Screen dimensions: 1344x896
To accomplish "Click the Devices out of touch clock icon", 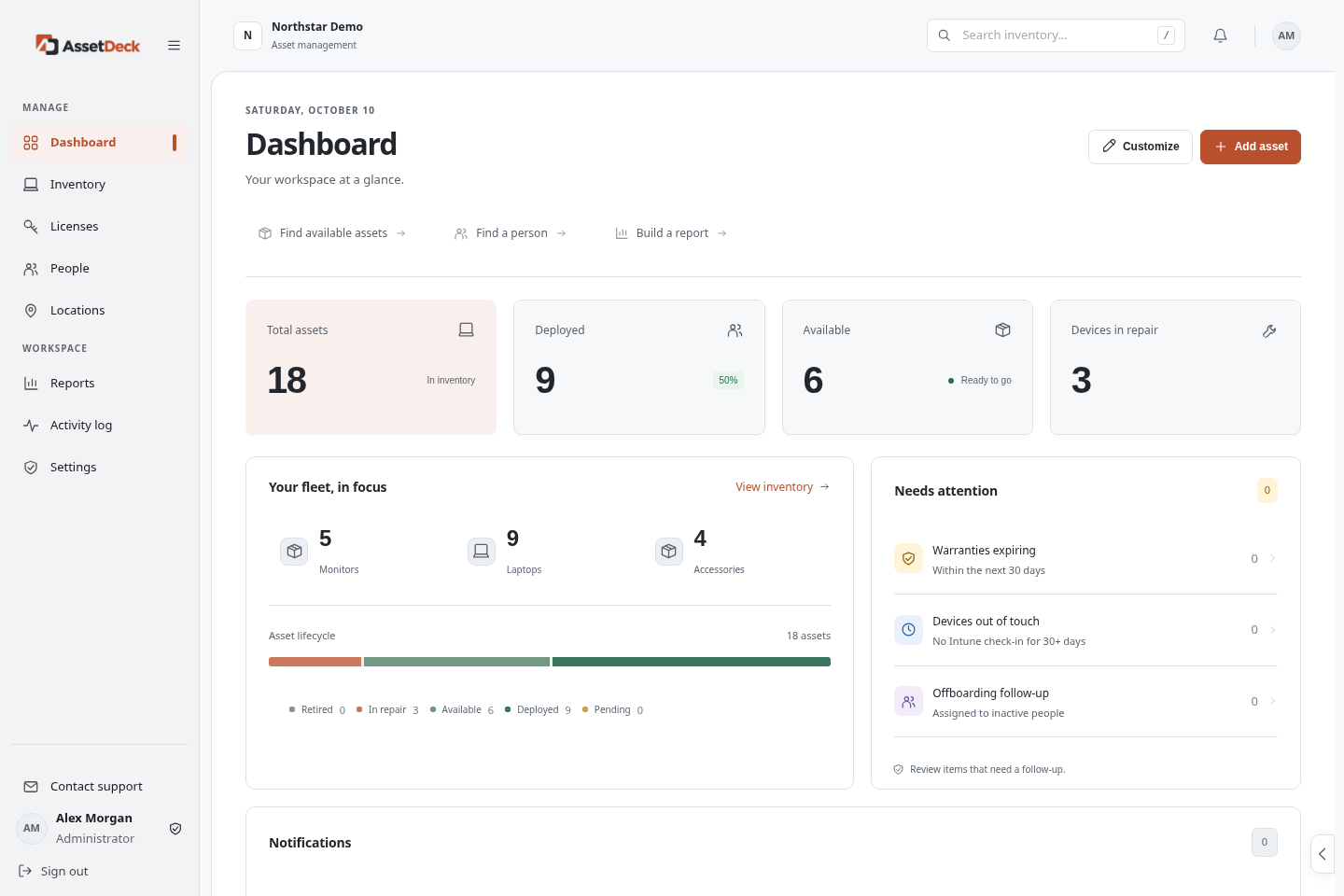I will pos(908,630).
